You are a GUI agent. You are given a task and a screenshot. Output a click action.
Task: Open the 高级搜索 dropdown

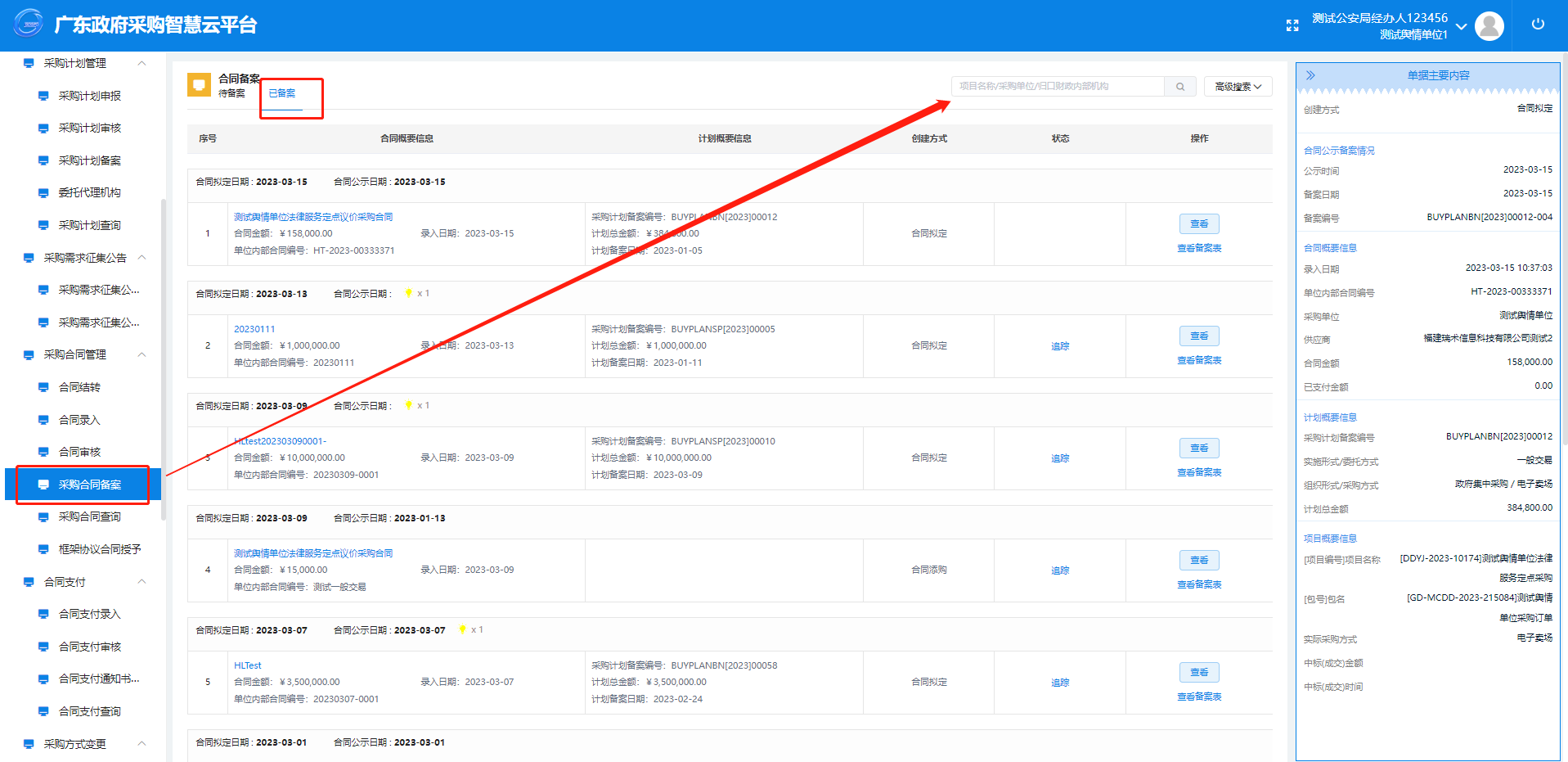(1238, 87)
